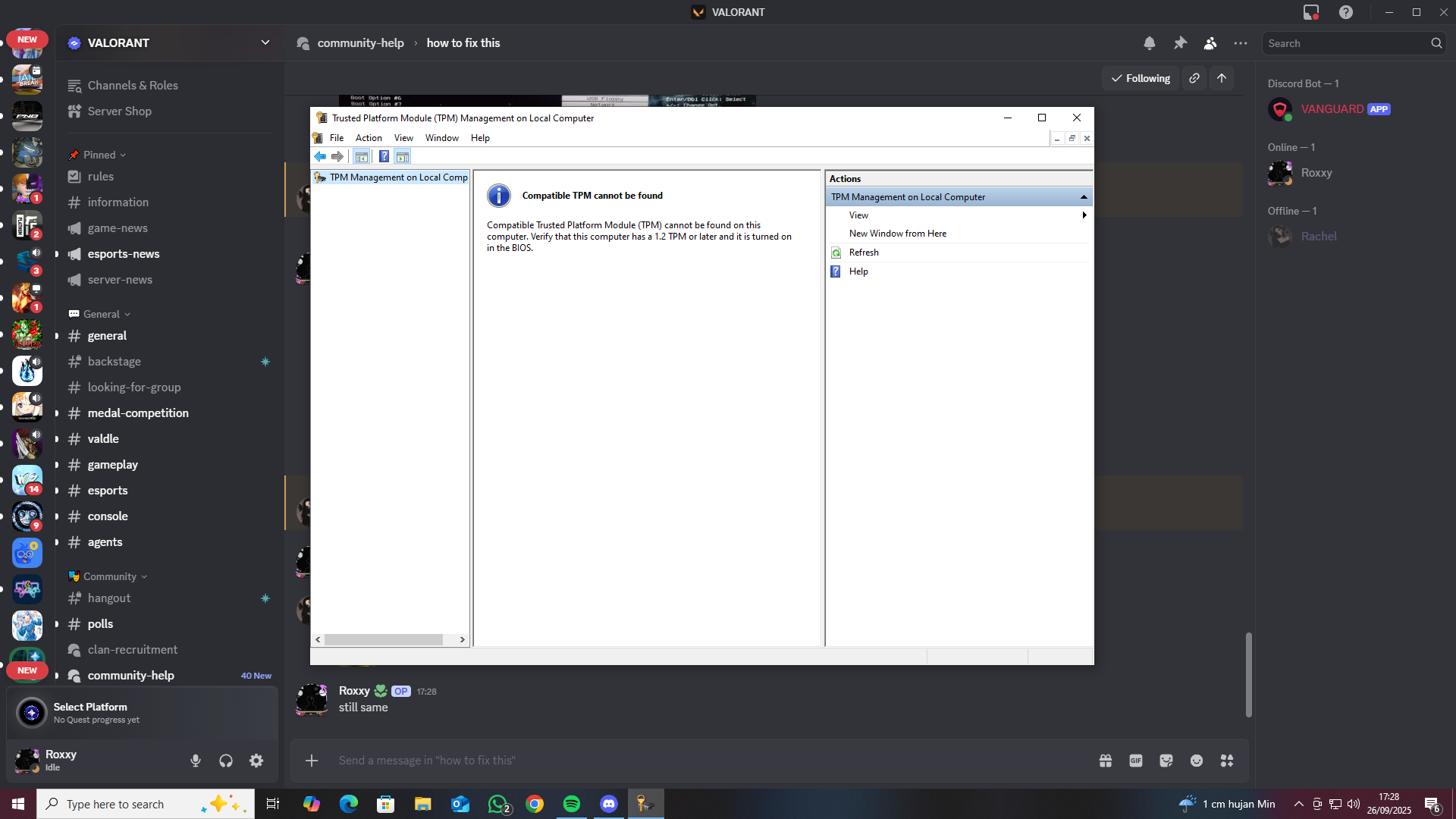Image resolution: width=1456 pixels, height=819 pixels.
Task: Open the GIF picker
Action: 1136,761
